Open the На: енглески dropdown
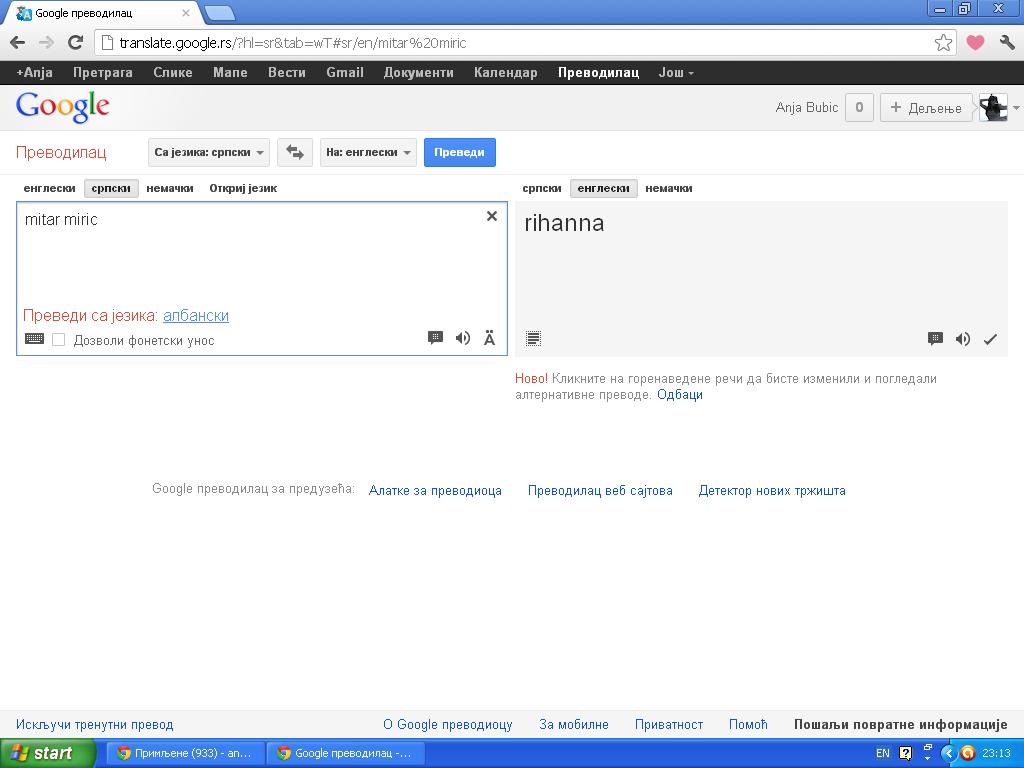 click(368, 152)
